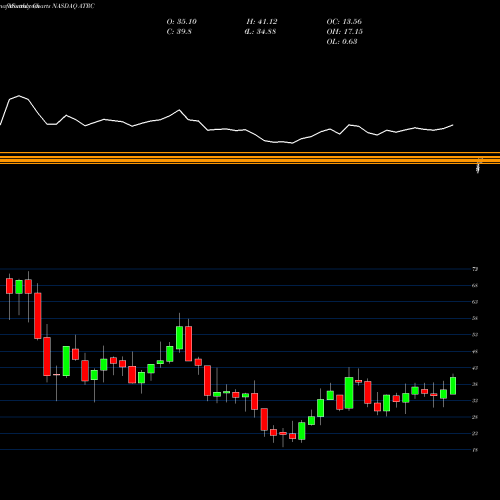Click the 53 price axis label
The image size is (500, 500).
[x=475, y=335]
